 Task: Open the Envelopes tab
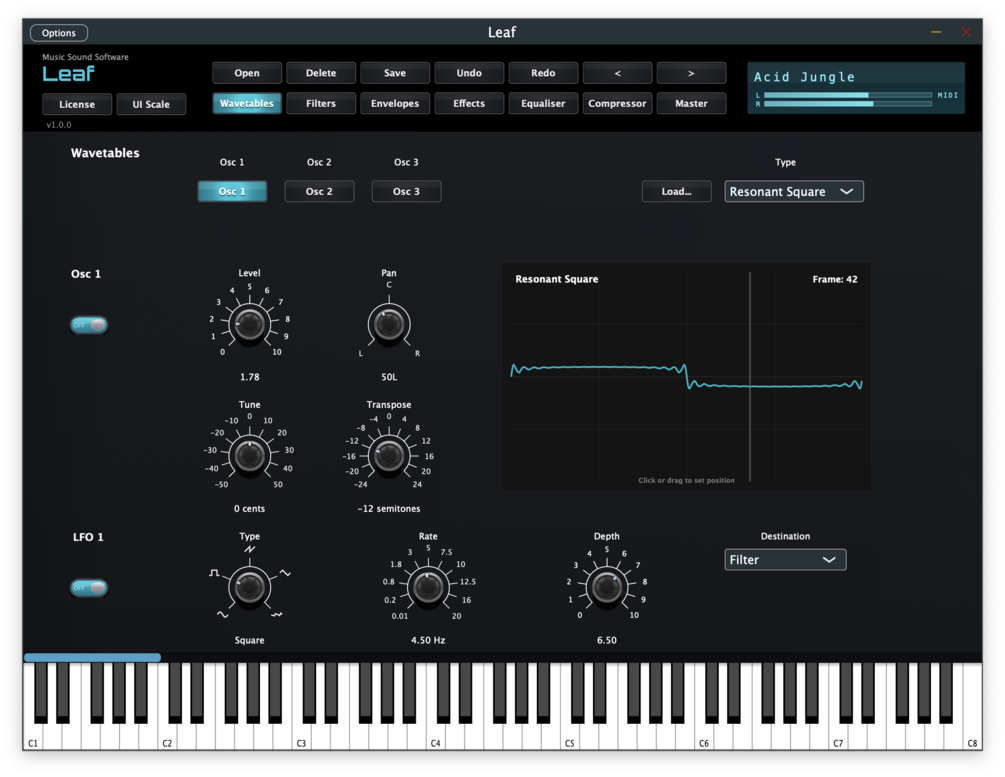[395, 103]
